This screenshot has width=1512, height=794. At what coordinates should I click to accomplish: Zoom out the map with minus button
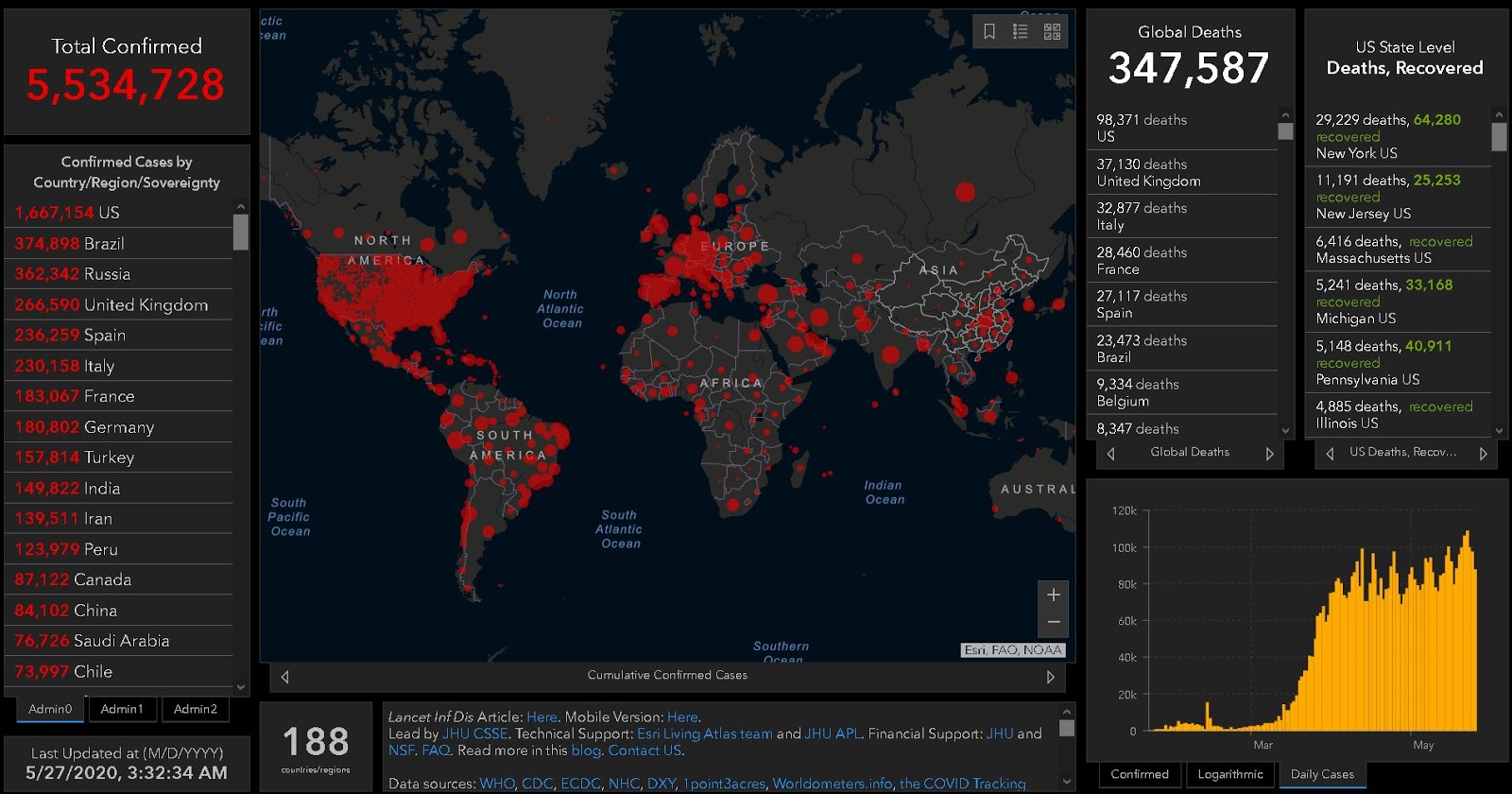[x=1054, y=623]
